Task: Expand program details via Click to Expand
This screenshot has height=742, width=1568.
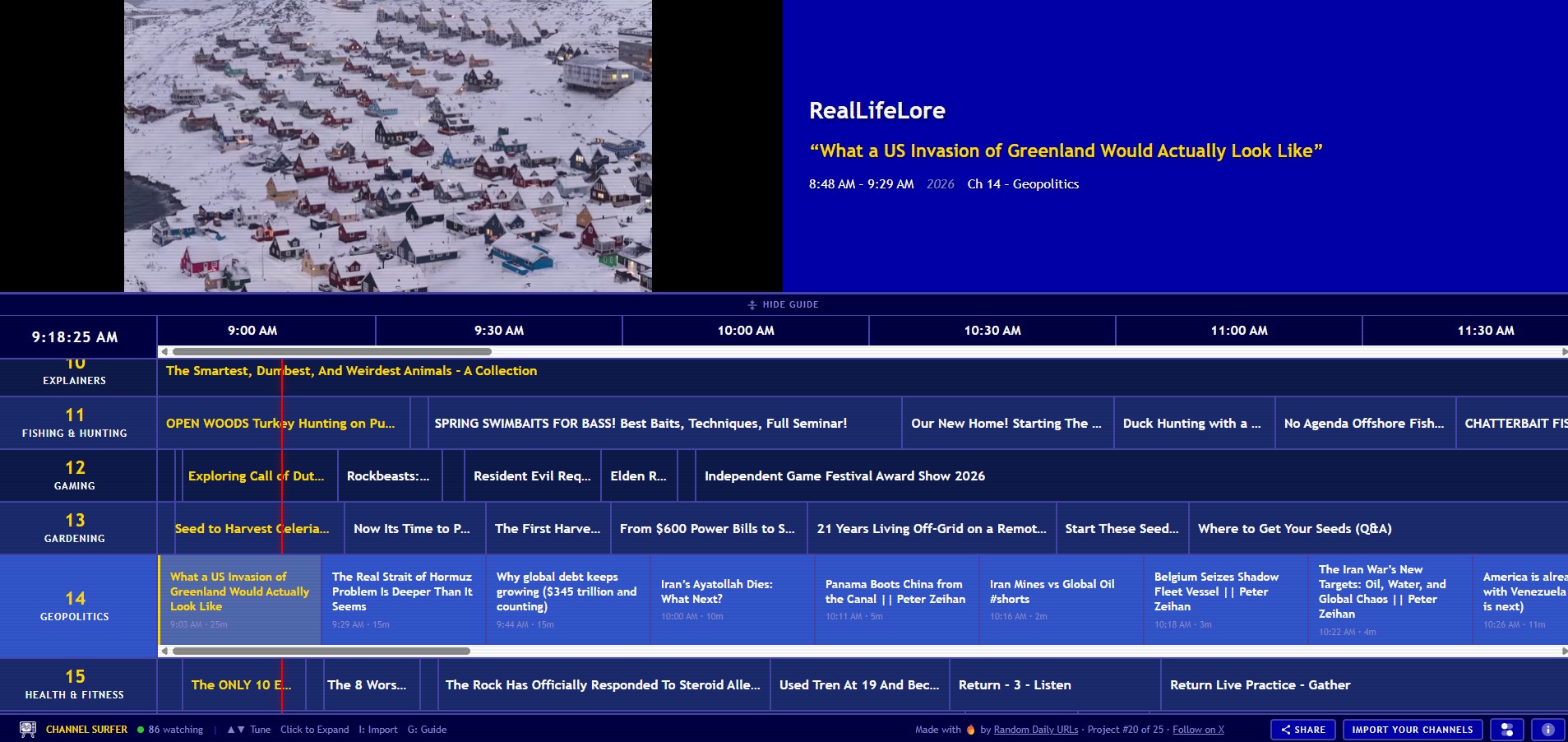Action: [315, 729]
